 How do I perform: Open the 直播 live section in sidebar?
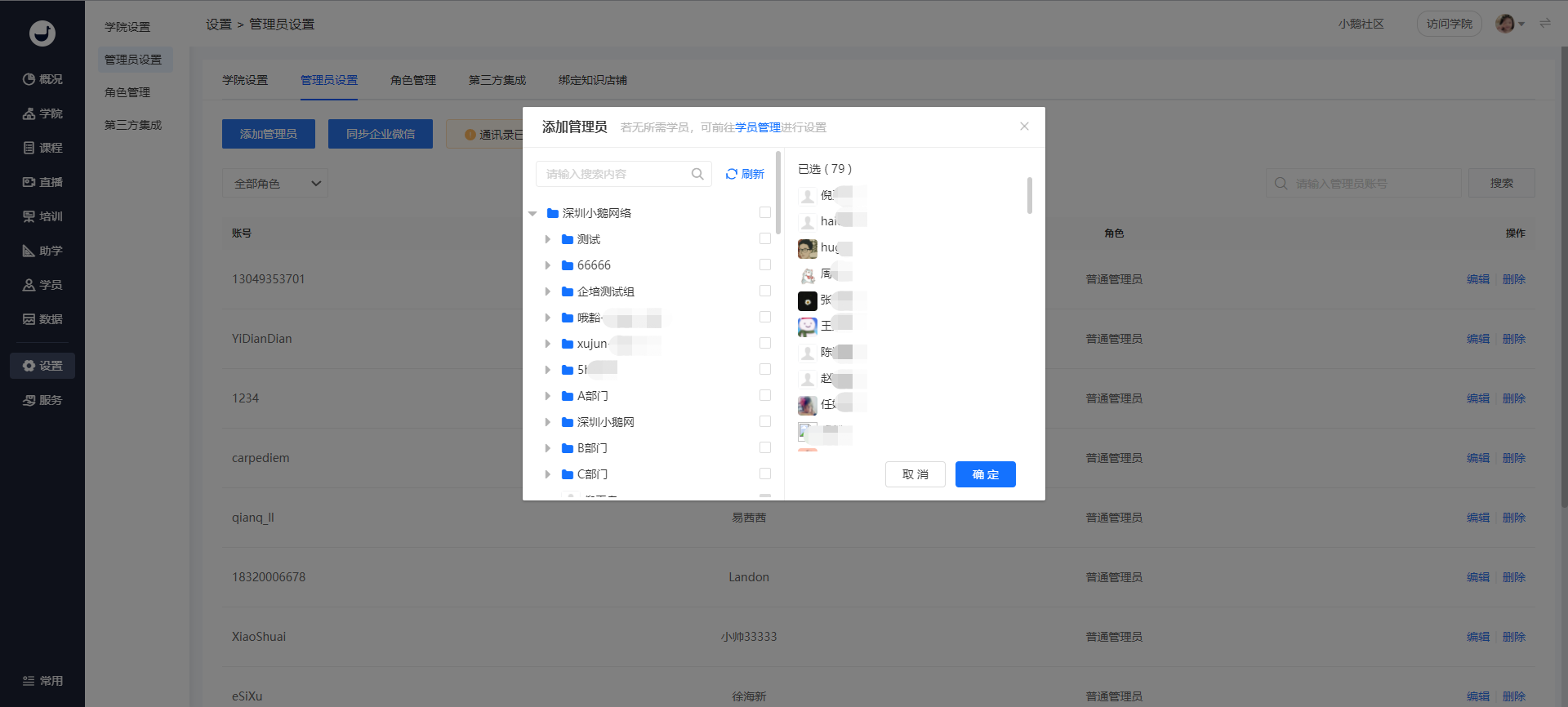coord(42,182)
